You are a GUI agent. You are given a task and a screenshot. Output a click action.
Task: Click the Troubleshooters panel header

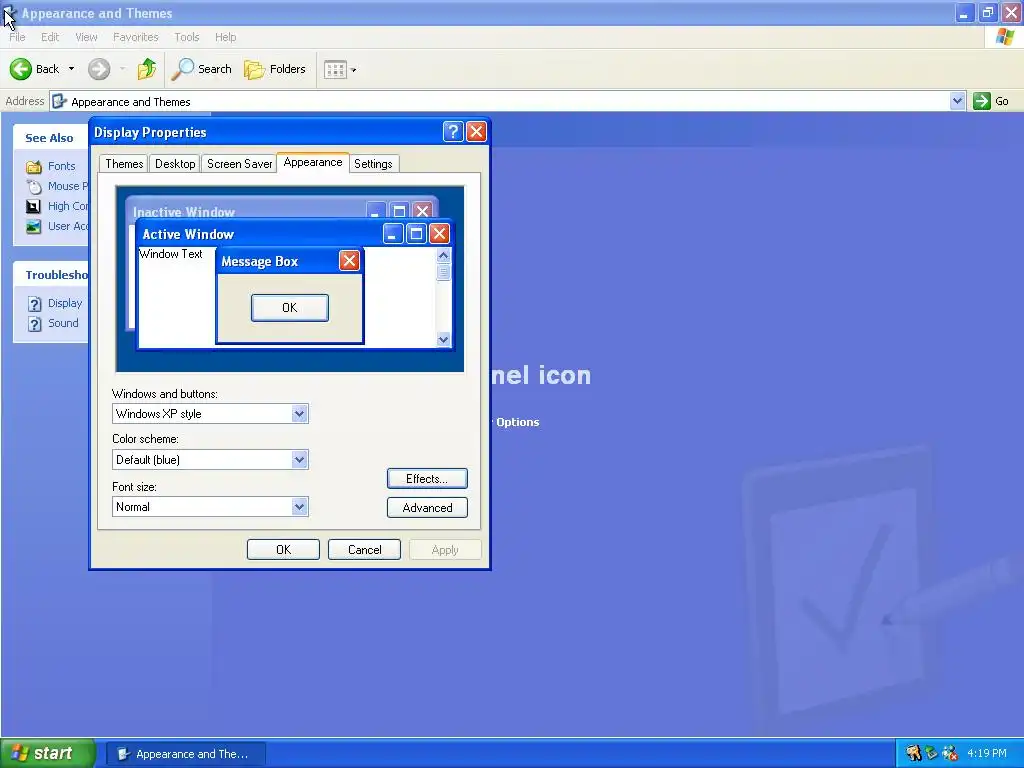pyautogui.click(x=50, y=275)
